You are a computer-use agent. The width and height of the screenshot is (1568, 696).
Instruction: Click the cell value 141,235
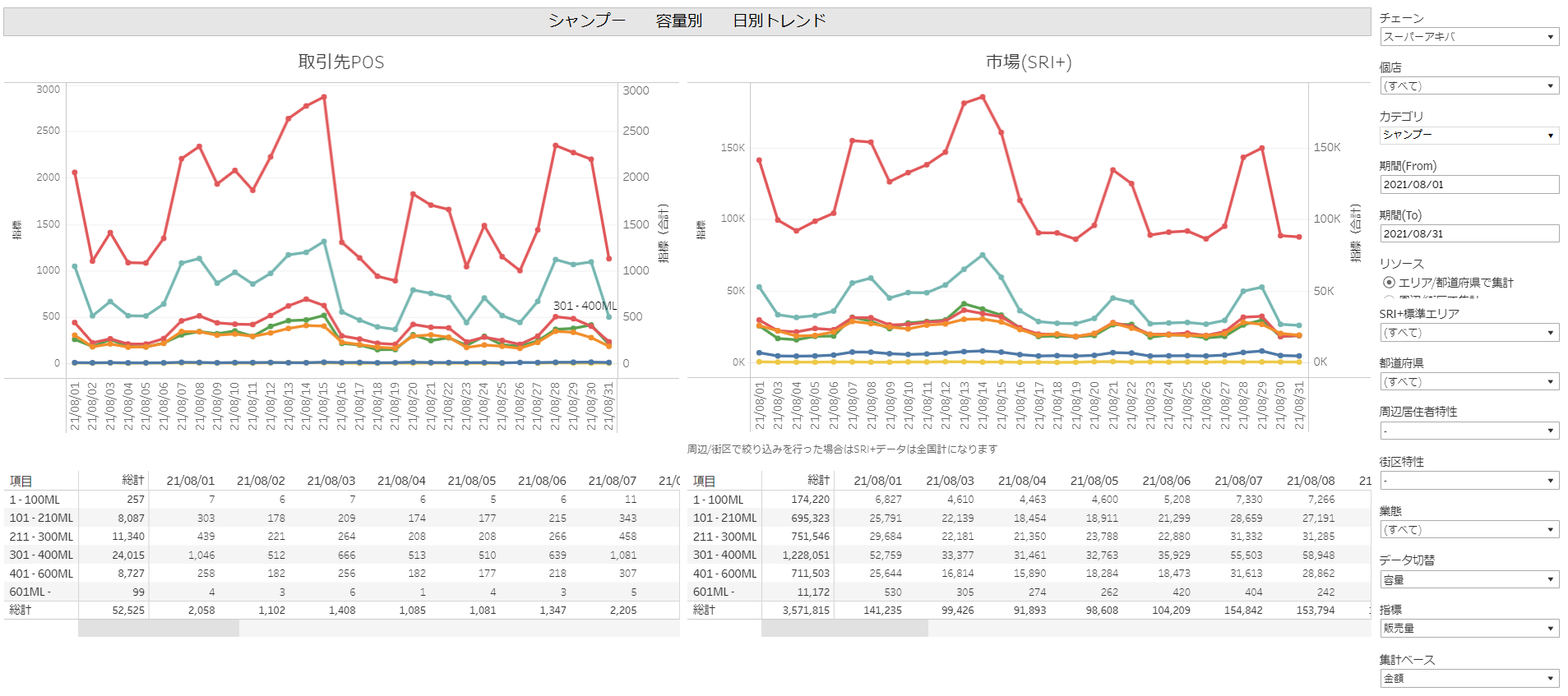882,611
